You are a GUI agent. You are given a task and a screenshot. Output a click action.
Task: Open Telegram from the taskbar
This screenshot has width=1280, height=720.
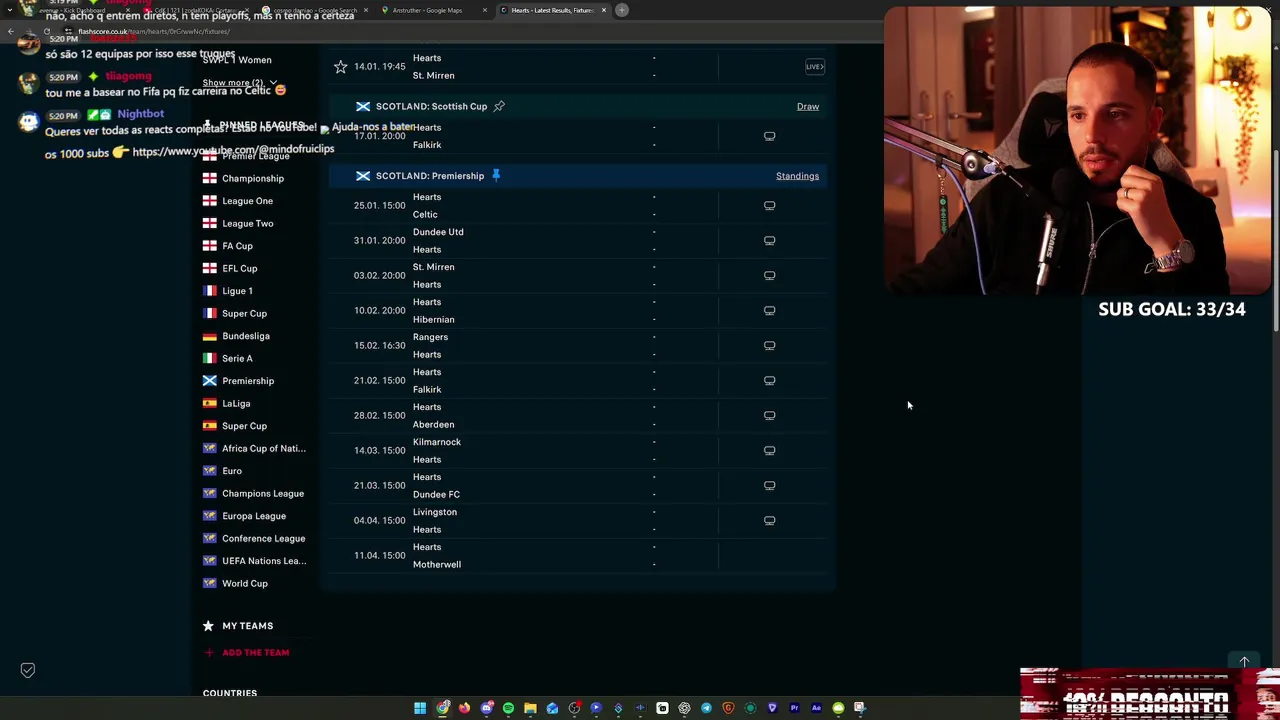pyautogui.click(x=706, y=708)
